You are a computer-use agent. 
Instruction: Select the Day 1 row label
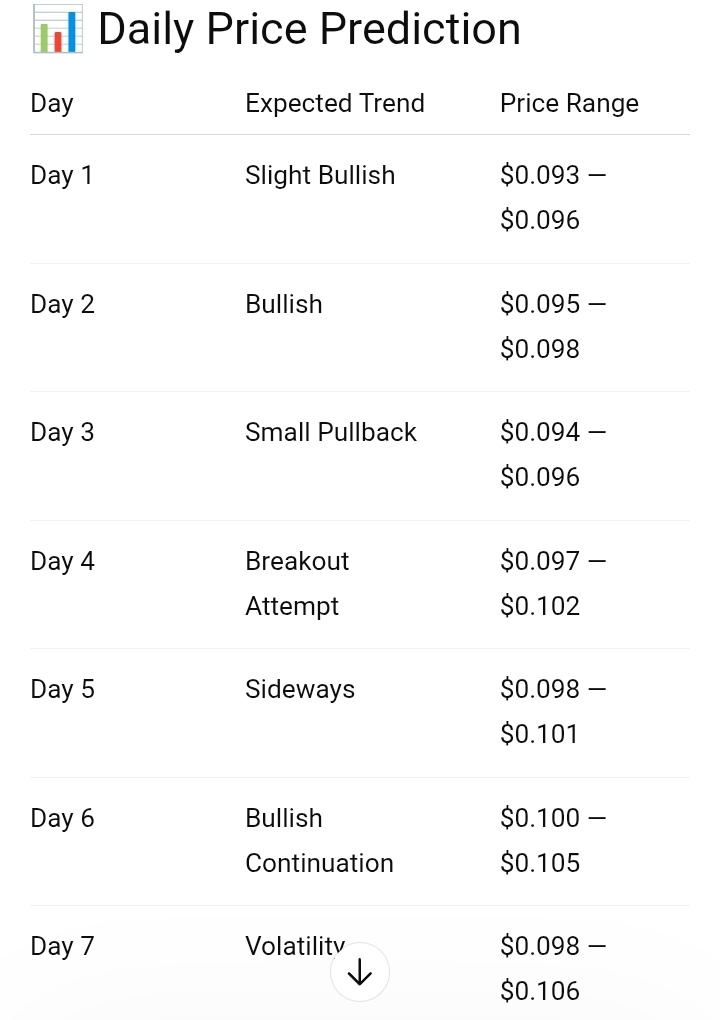pos(62,175)
